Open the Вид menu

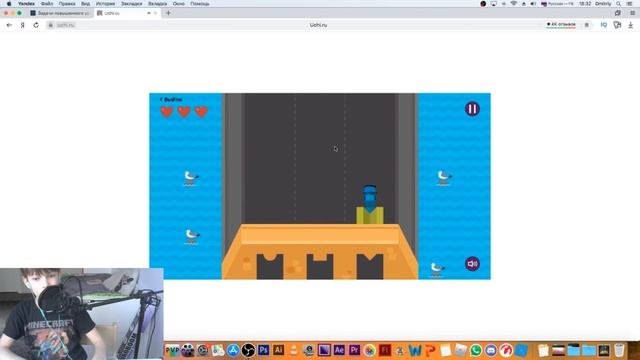point(85,4)
